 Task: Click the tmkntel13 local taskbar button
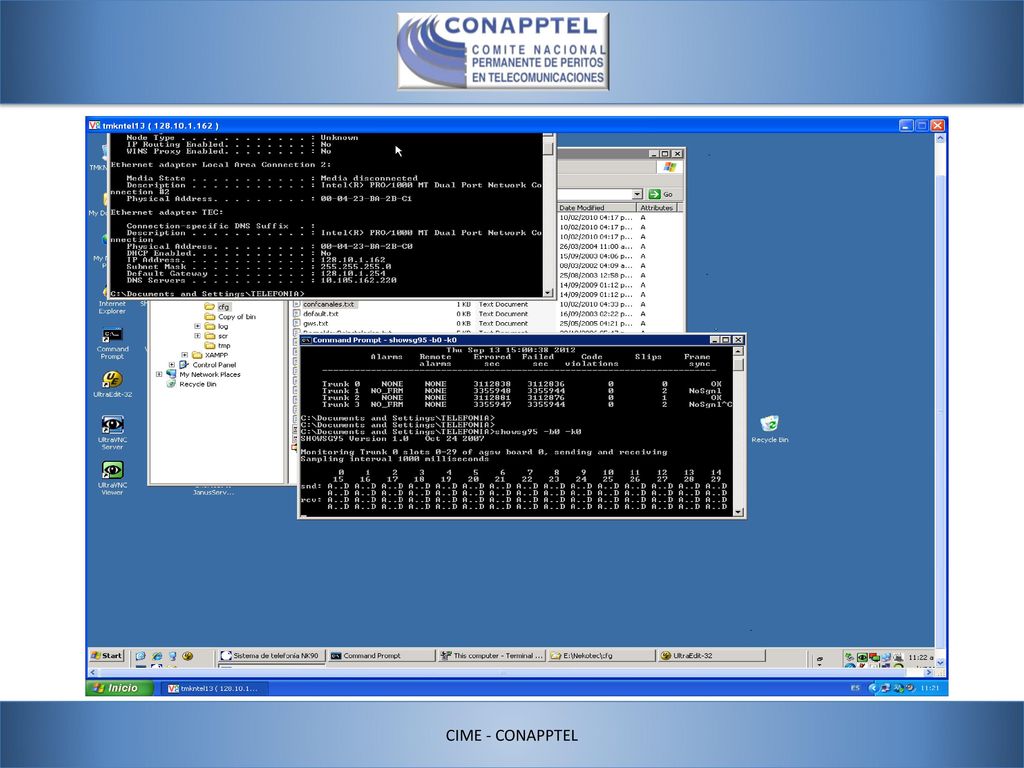pyautogui.click(x=214, y=688)
